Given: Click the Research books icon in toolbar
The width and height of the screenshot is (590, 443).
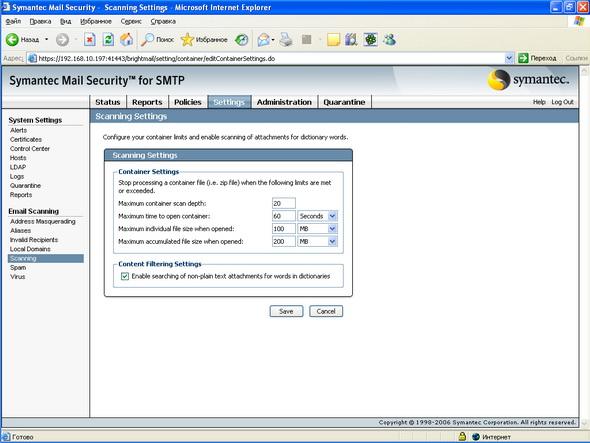Looking at the screenshot, I should 351,40.
